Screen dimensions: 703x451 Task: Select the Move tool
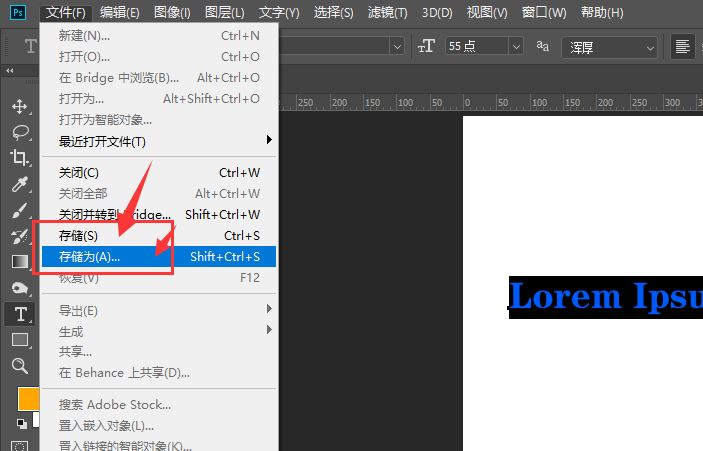[x=19, y=106]
